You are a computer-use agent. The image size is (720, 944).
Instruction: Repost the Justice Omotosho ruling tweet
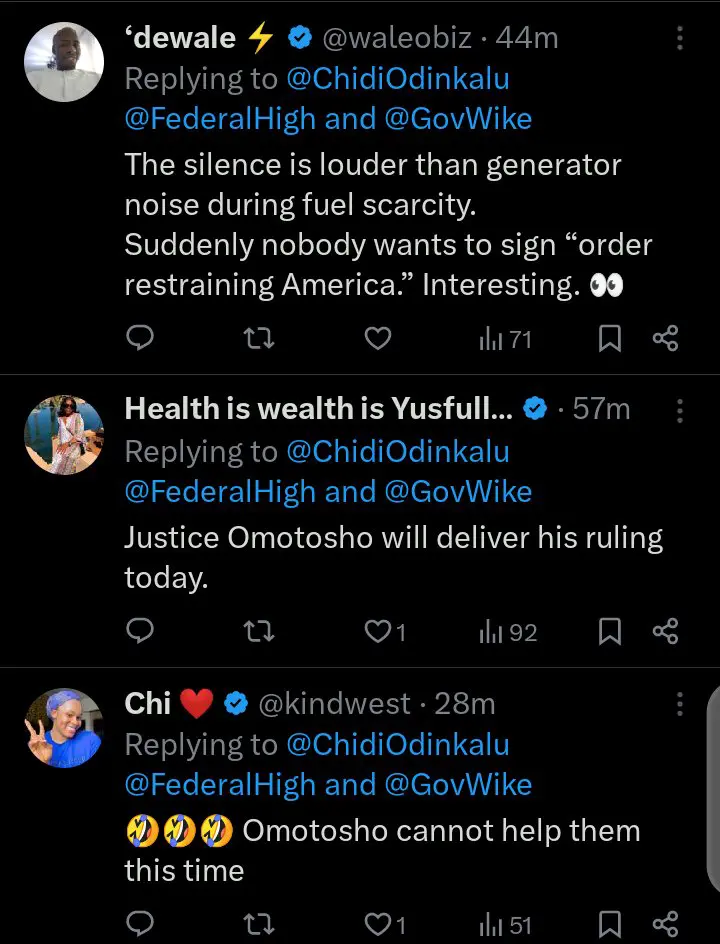[259, 632]
